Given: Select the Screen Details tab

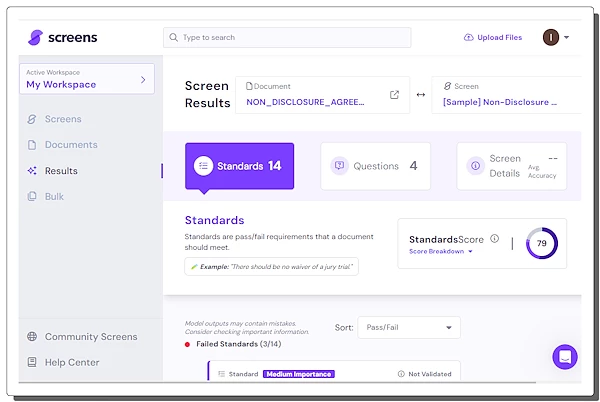Looking at the screenshot, I should pyautogui.click(x=512, y=166).
